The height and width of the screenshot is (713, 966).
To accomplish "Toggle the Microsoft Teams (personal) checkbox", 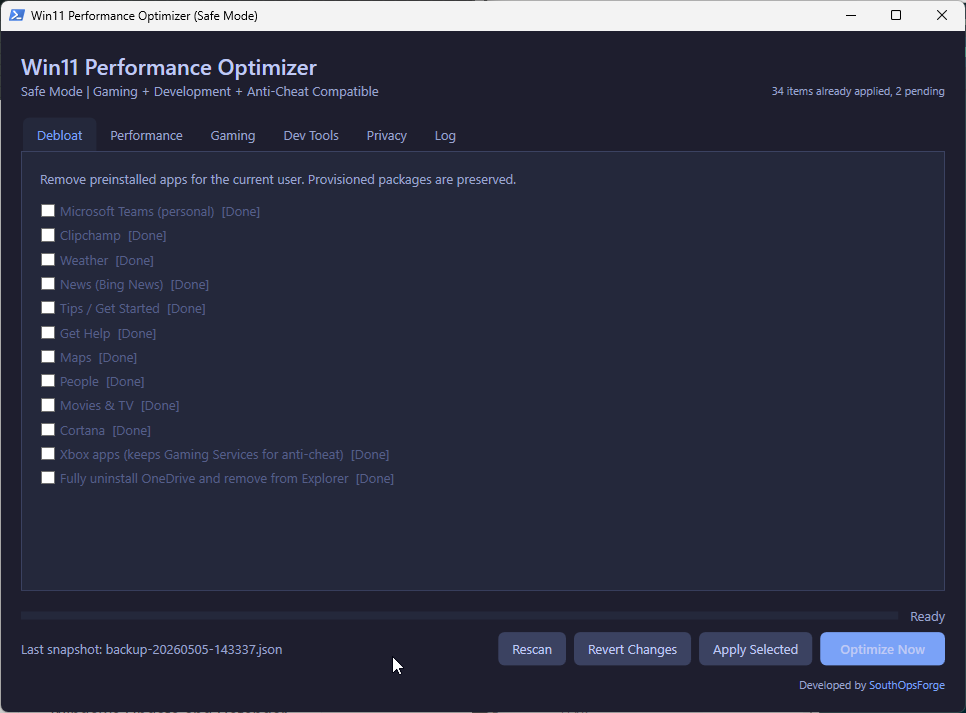I will point(47,211).
